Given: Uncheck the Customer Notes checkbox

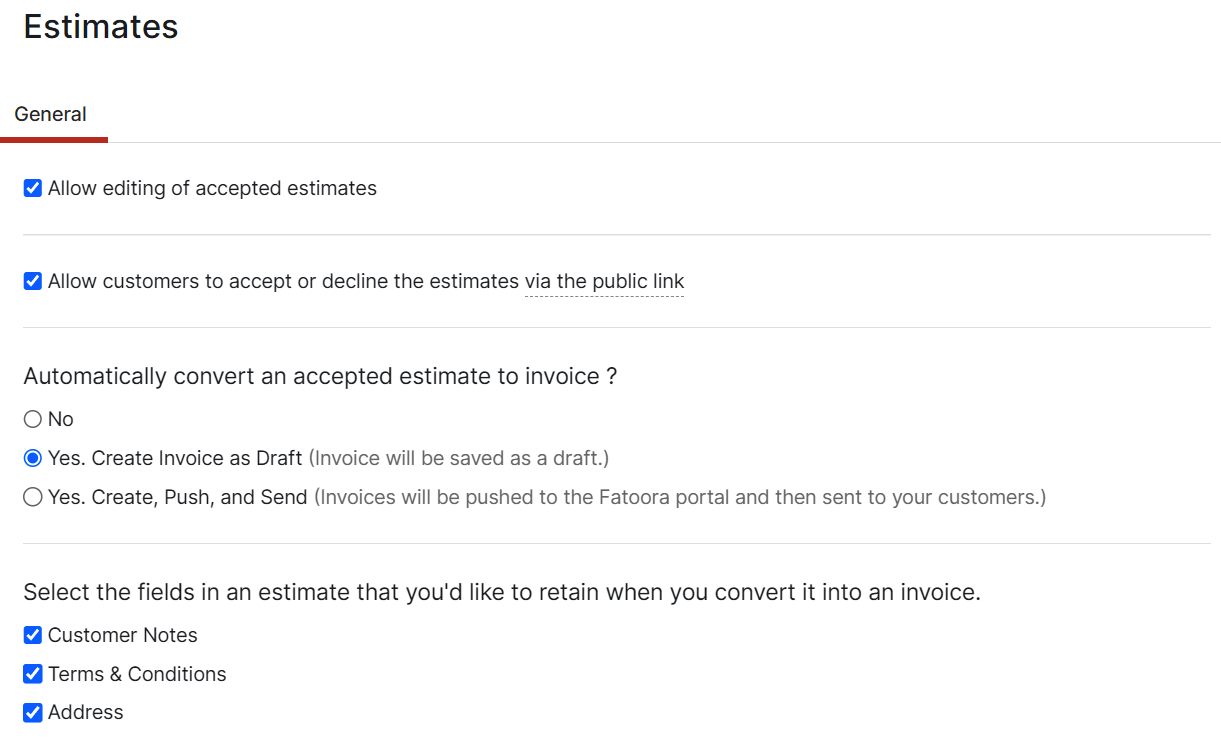Looking at the screenshot, I should point(33,635).
